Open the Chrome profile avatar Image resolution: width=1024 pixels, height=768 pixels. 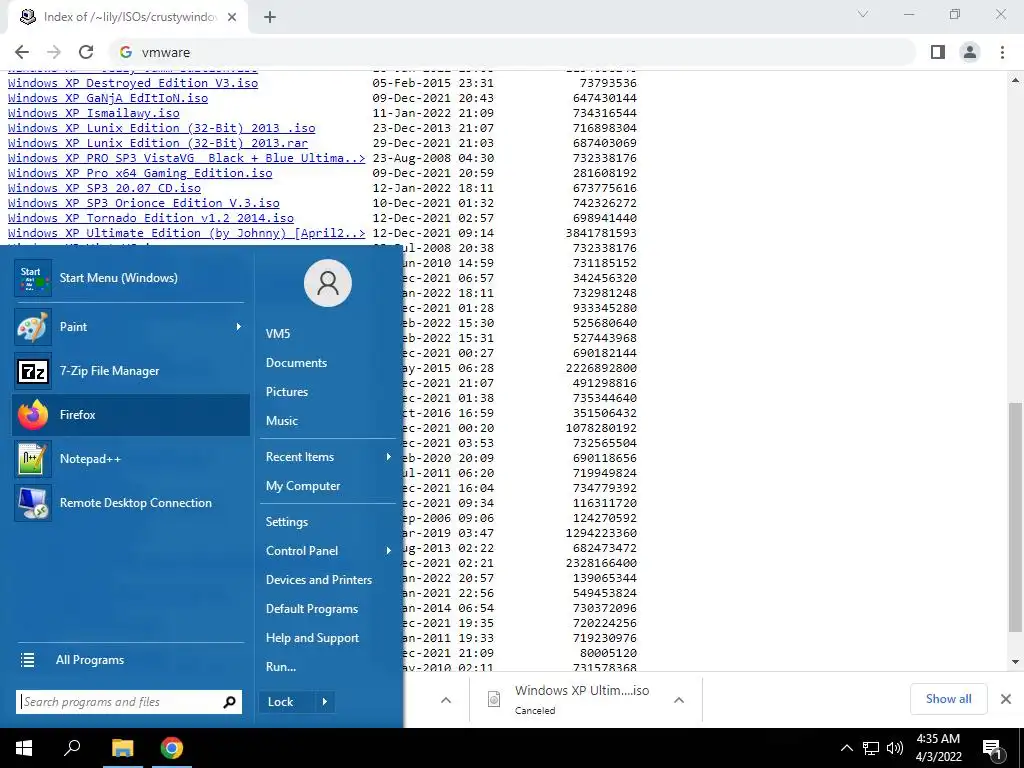pyautogui.click(x=970, y=52)
